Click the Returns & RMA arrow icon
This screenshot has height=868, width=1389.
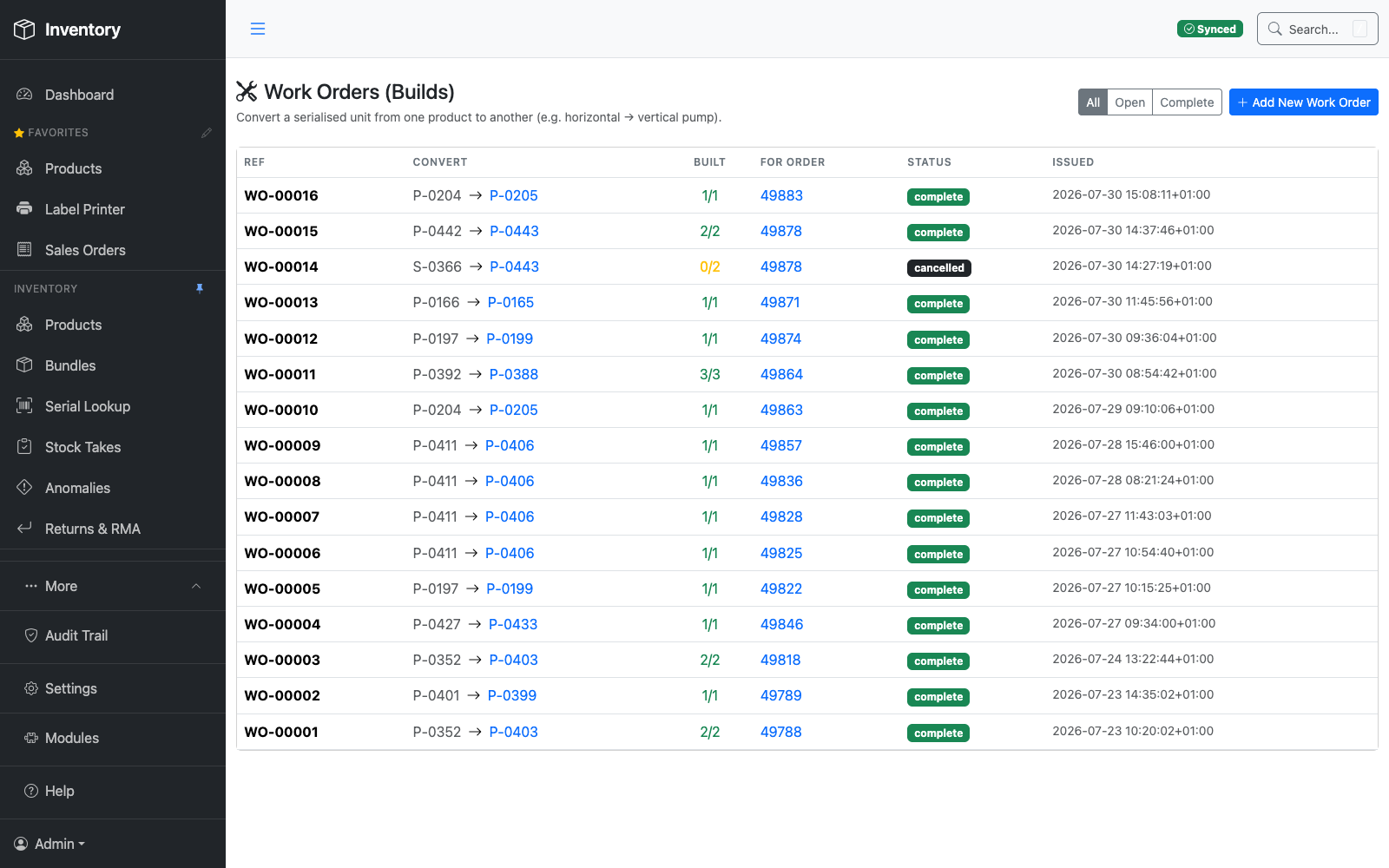[x=24, y=529]
